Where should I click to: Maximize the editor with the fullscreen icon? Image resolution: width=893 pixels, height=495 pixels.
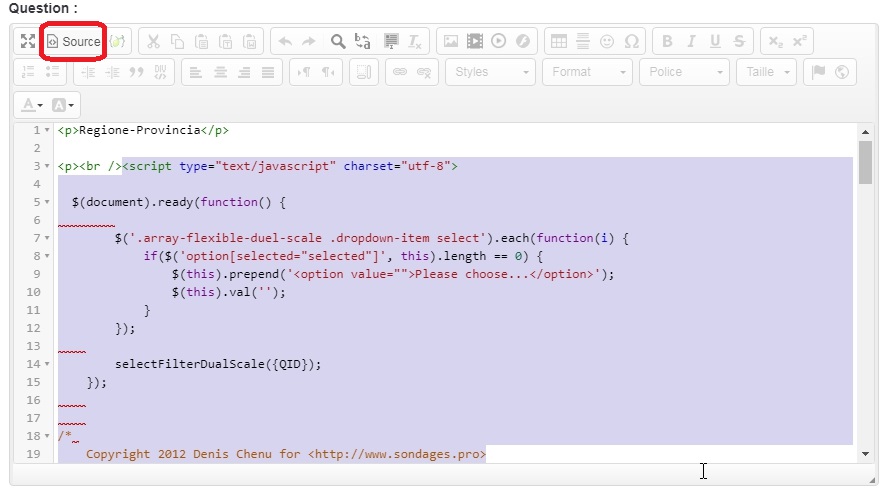pyautogui.click(x=27, y=41)
